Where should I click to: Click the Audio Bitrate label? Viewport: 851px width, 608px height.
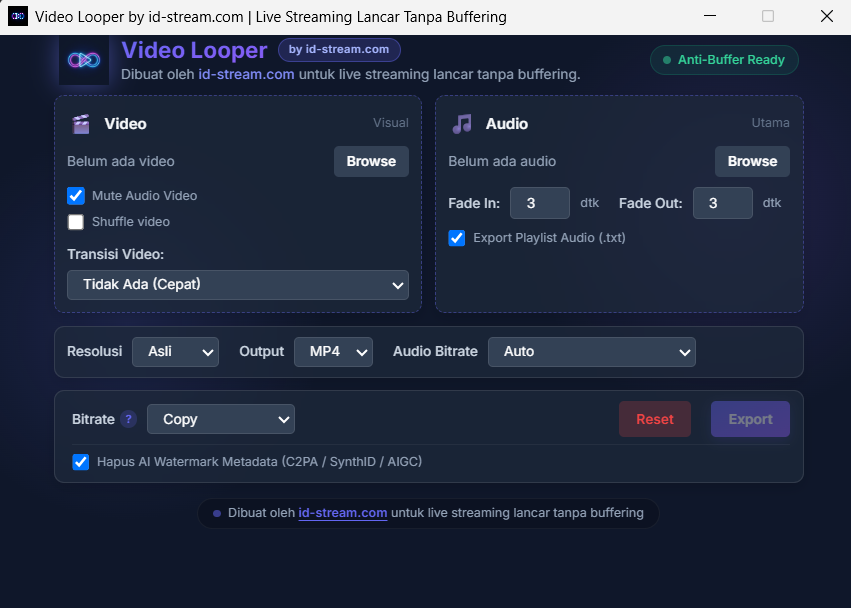coord(435,352)
